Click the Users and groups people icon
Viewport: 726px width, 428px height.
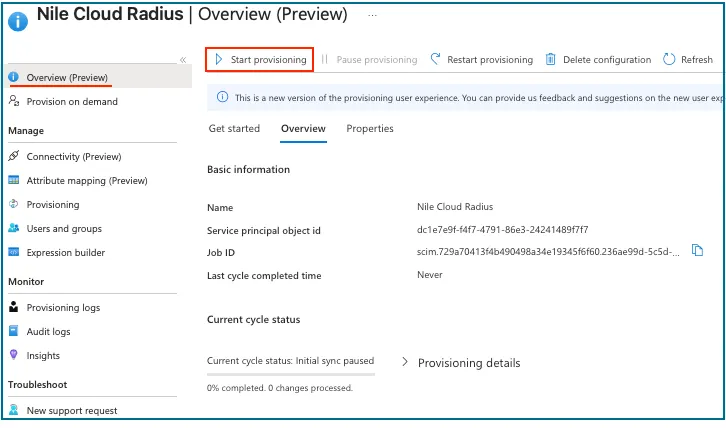point(14,228)
